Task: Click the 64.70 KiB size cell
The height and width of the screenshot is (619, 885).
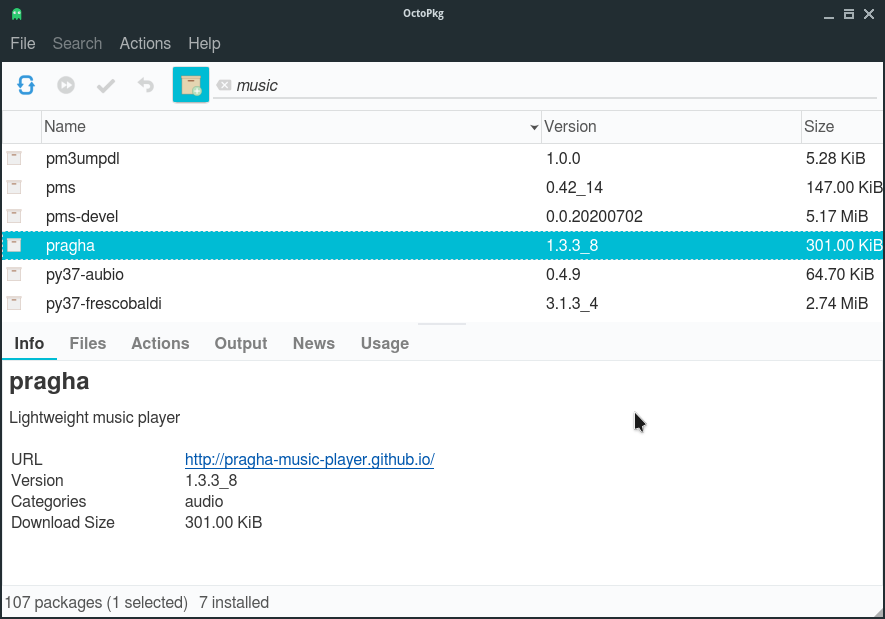Action: 840,275
